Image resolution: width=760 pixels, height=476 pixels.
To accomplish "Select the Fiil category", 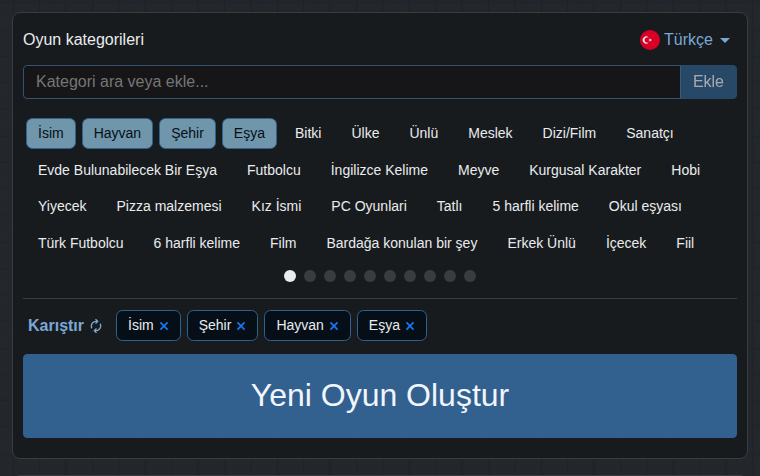I will pyautogui.click(x=685, y=243).
